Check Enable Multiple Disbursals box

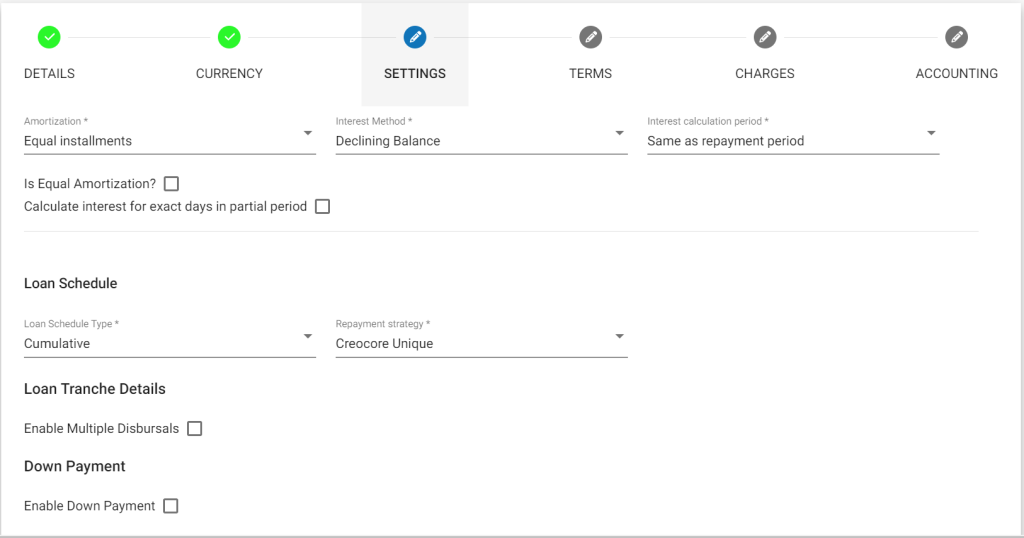[195, 429]
